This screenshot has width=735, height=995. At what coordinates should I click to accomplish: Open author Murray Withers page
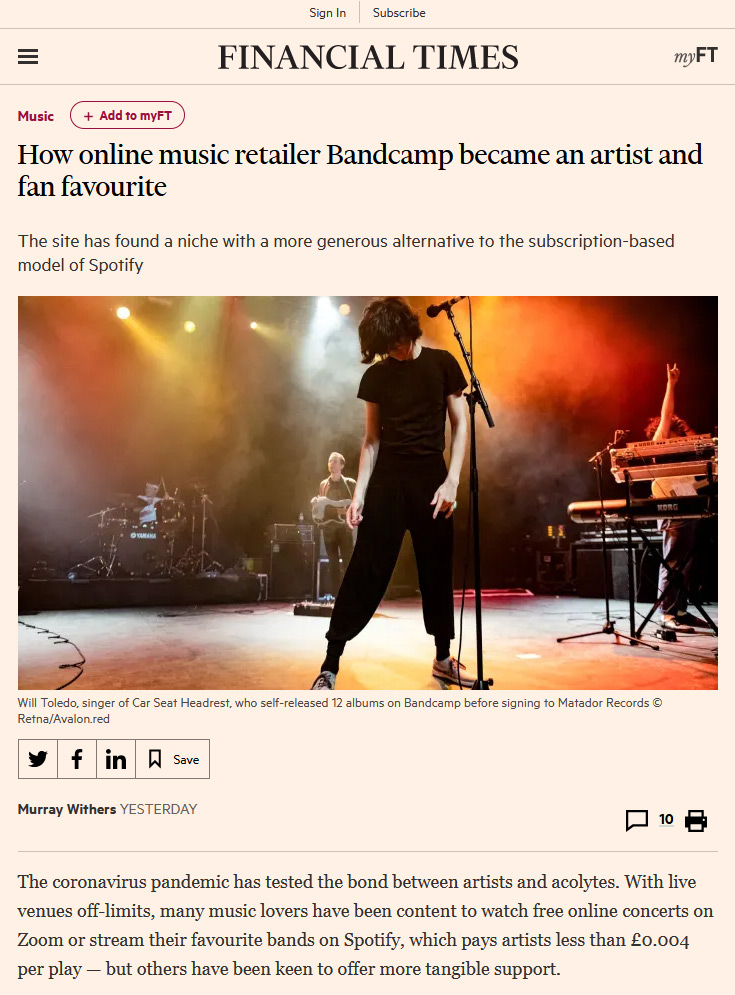(67, 809)
